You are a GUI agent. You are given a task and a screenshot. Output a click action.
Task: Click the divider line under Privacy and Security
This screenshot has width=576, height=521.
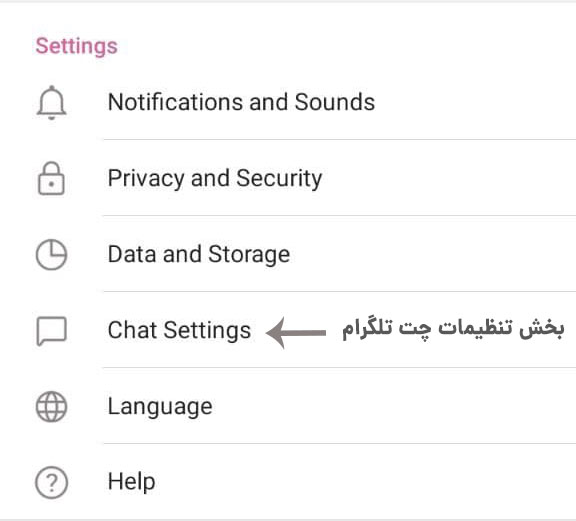339,216
